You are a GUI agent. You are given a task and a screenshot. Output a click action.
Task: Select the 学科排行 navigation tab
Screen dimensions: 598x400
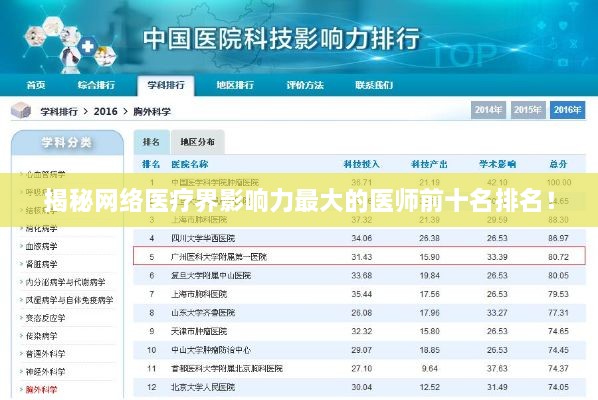(166, 85)
